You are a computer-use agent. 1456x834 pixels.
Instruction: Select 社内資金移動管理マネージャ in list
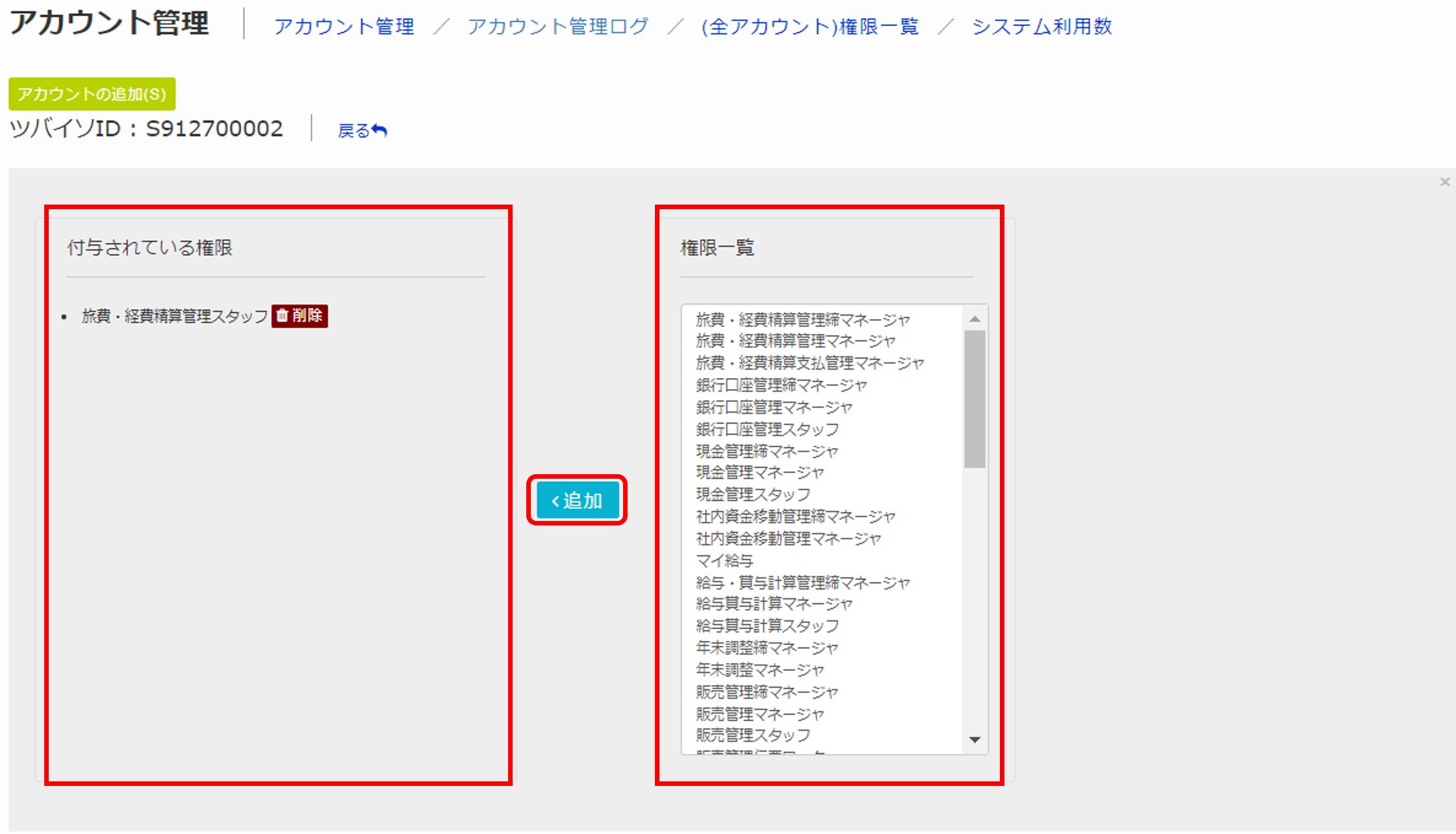[x=789, y=538]
